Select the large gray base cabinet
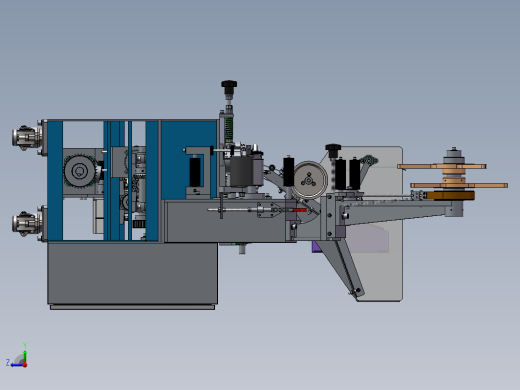Image resolution: width=520 pixels, height=390 pixels. click(x=132, y=273)
